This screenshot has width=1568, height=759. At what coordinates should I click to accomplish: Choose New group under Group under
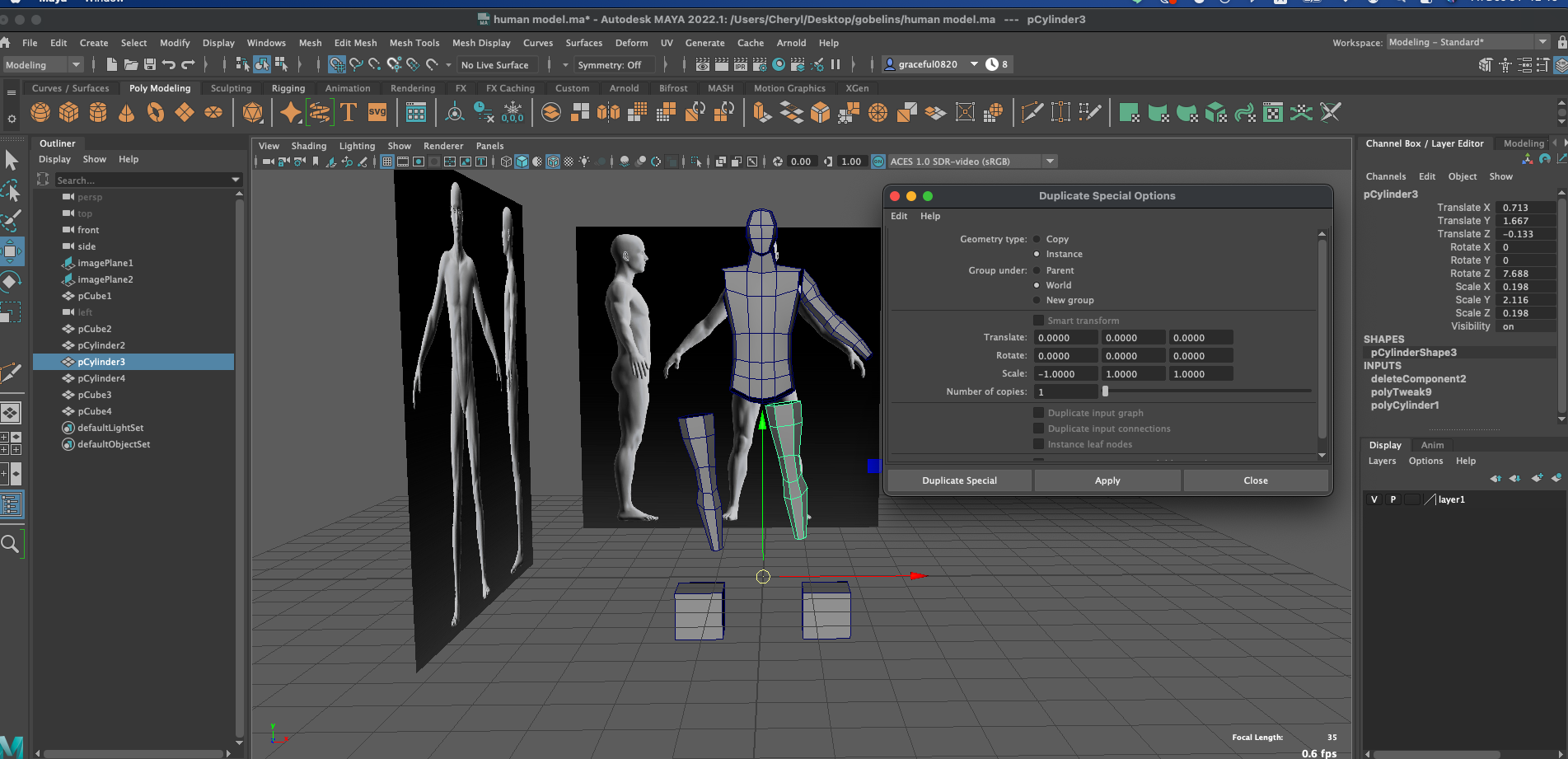1037,300
